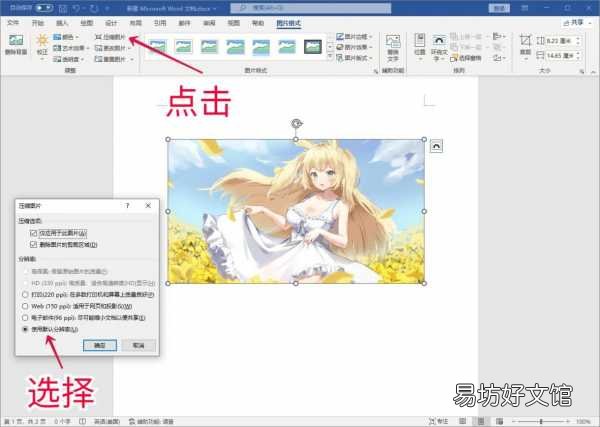Open Position (位置) layout tool
The height and width of the screenshot is (427, 600).
click(x=420, y=45)
